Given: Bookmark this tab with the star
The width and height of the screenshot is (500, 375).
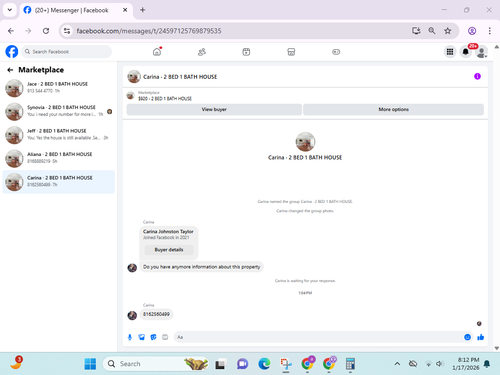Looking at the screenshot, I should pyautogui.click(x=447, y=31).
